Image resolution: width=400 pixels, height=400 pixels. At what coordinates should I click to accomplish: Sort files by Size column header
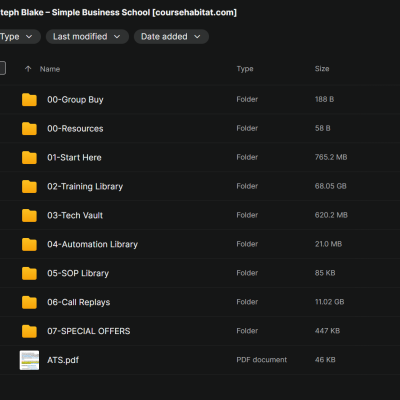point(322,69)
